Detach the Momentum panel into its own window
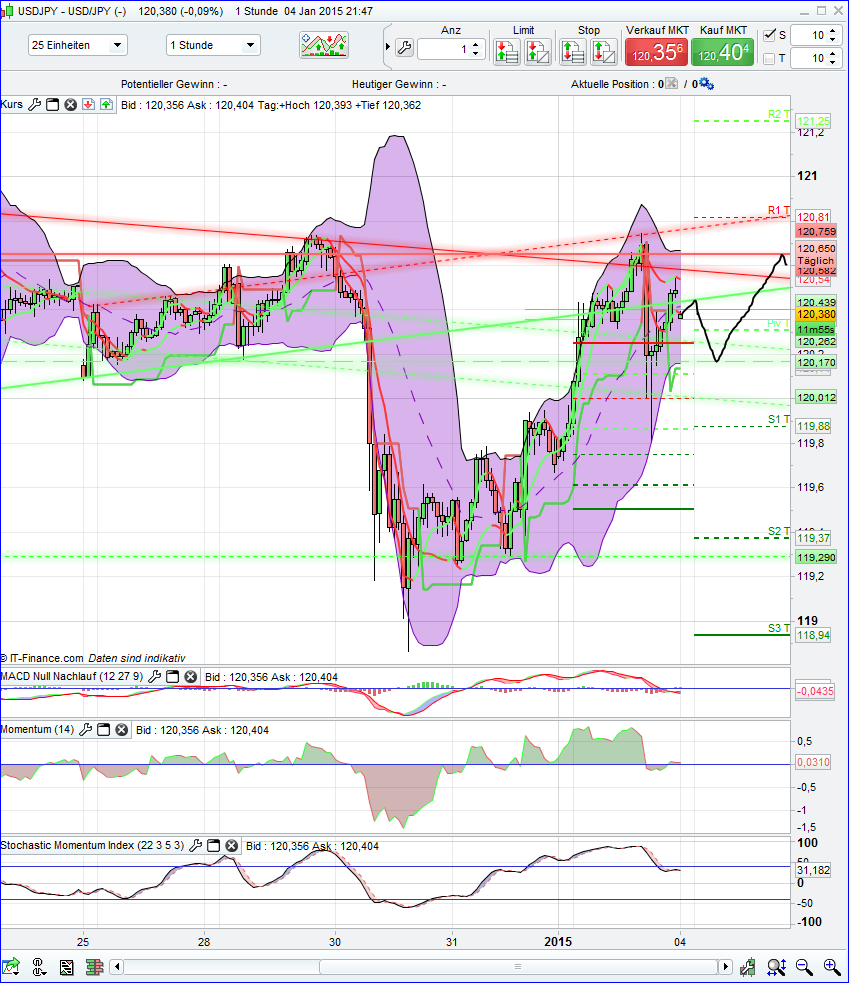 102,730
